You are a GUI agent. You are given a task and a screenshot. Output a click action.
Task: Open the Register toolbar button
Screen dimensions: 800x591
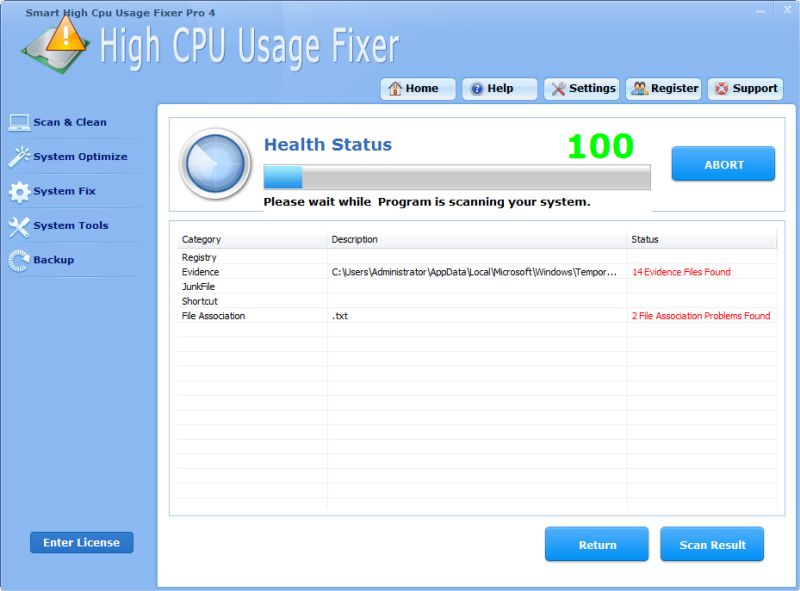664,89
